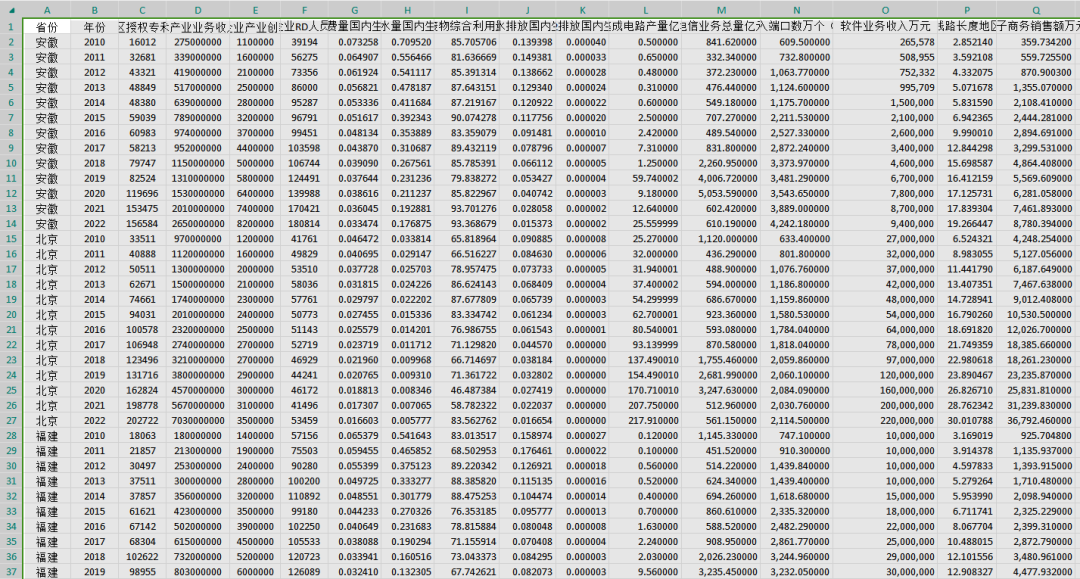Select row 1 header
1080x579 pixels.
click(x=8, y=26)
